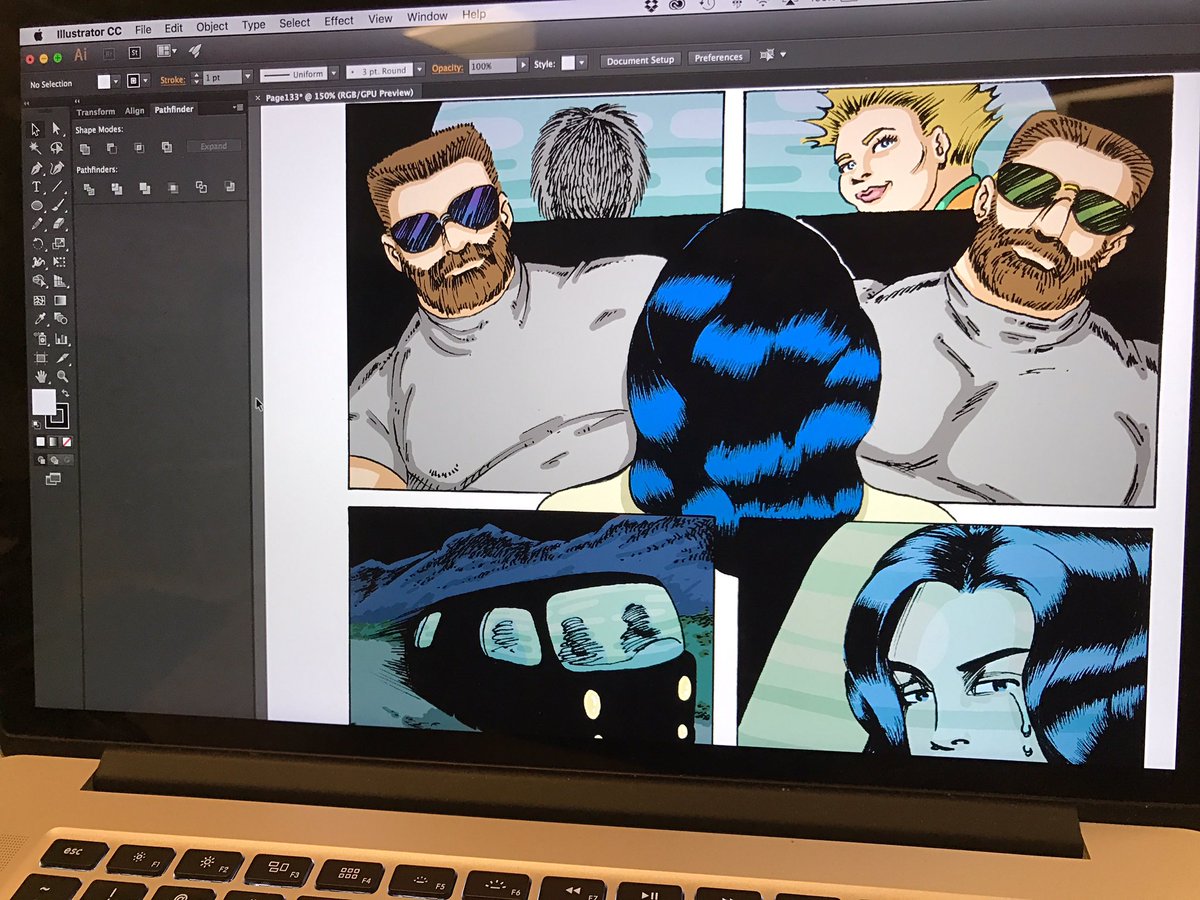
Task: Select the Type tool
Action: [36, 186]
